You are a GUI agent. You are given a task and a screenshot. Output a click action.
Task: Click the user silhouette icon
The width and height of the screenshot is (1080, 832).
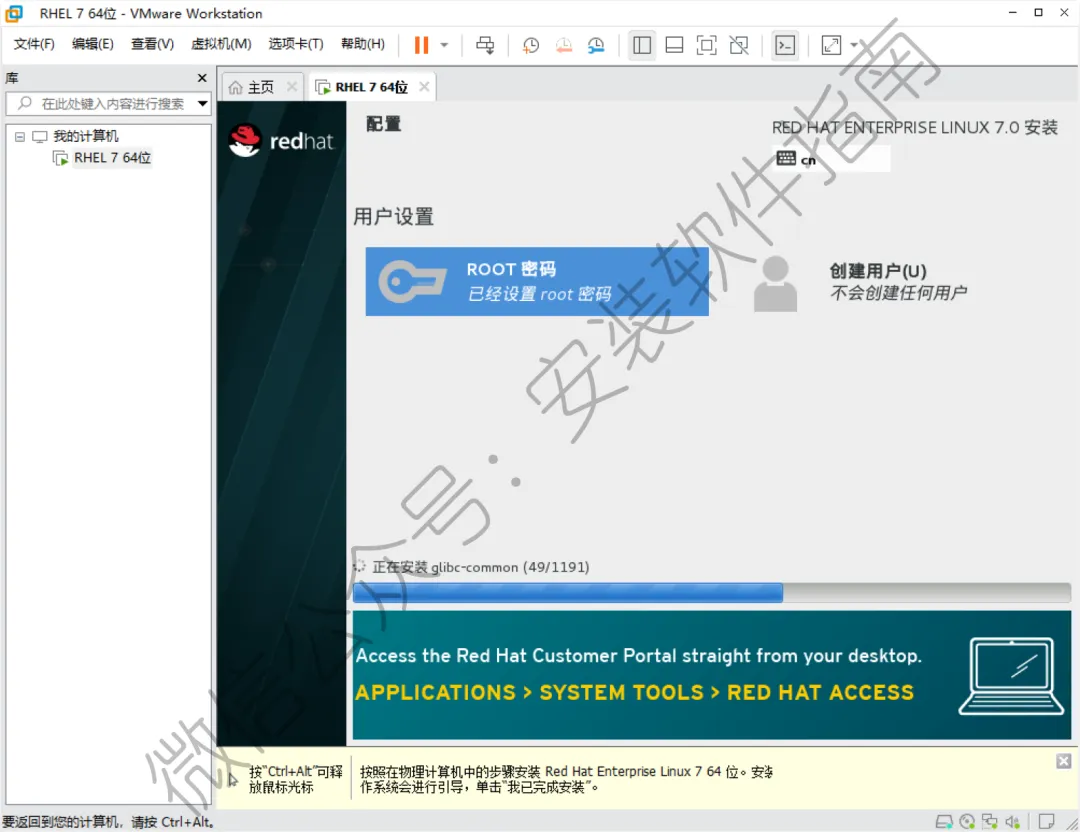776,284
